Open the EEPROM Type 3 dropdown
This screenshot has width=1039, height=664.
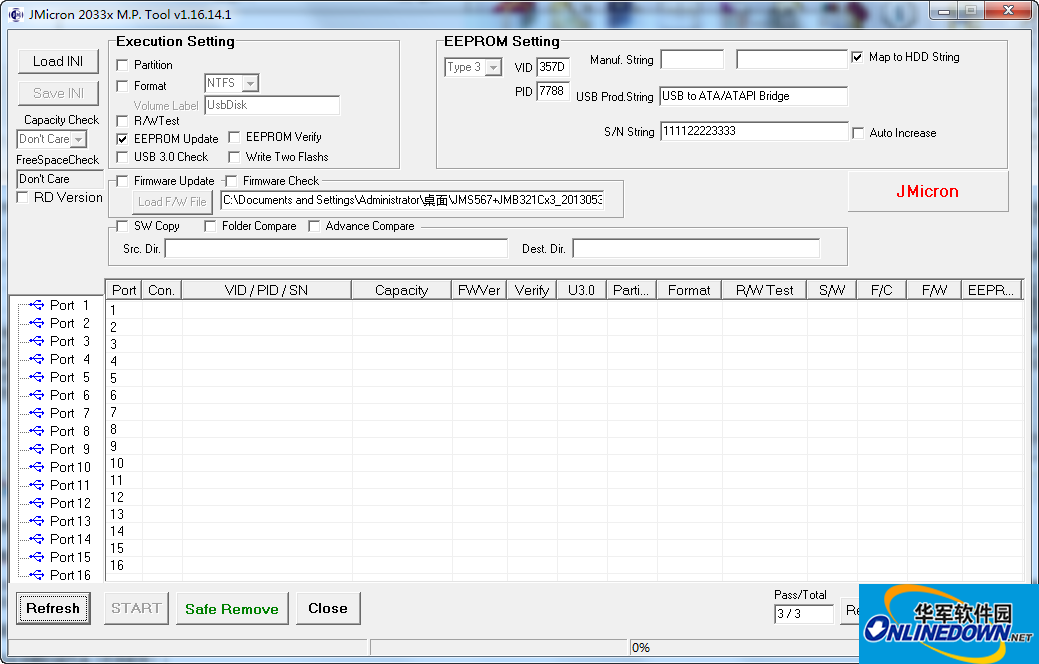493,67
